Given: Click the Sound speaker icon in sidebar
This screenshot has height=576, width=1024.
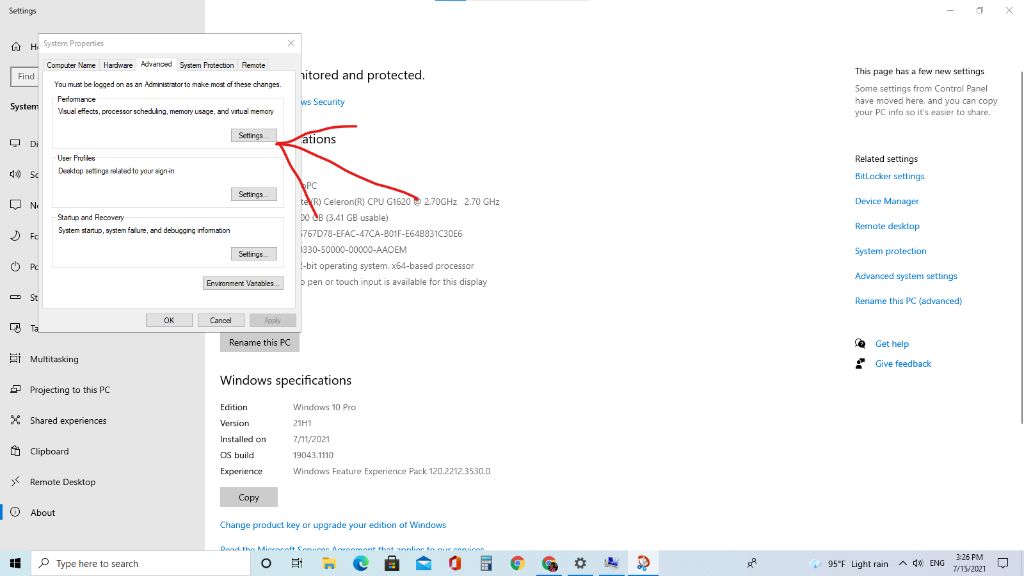Looking at the screenshot, I should (16, 174).
